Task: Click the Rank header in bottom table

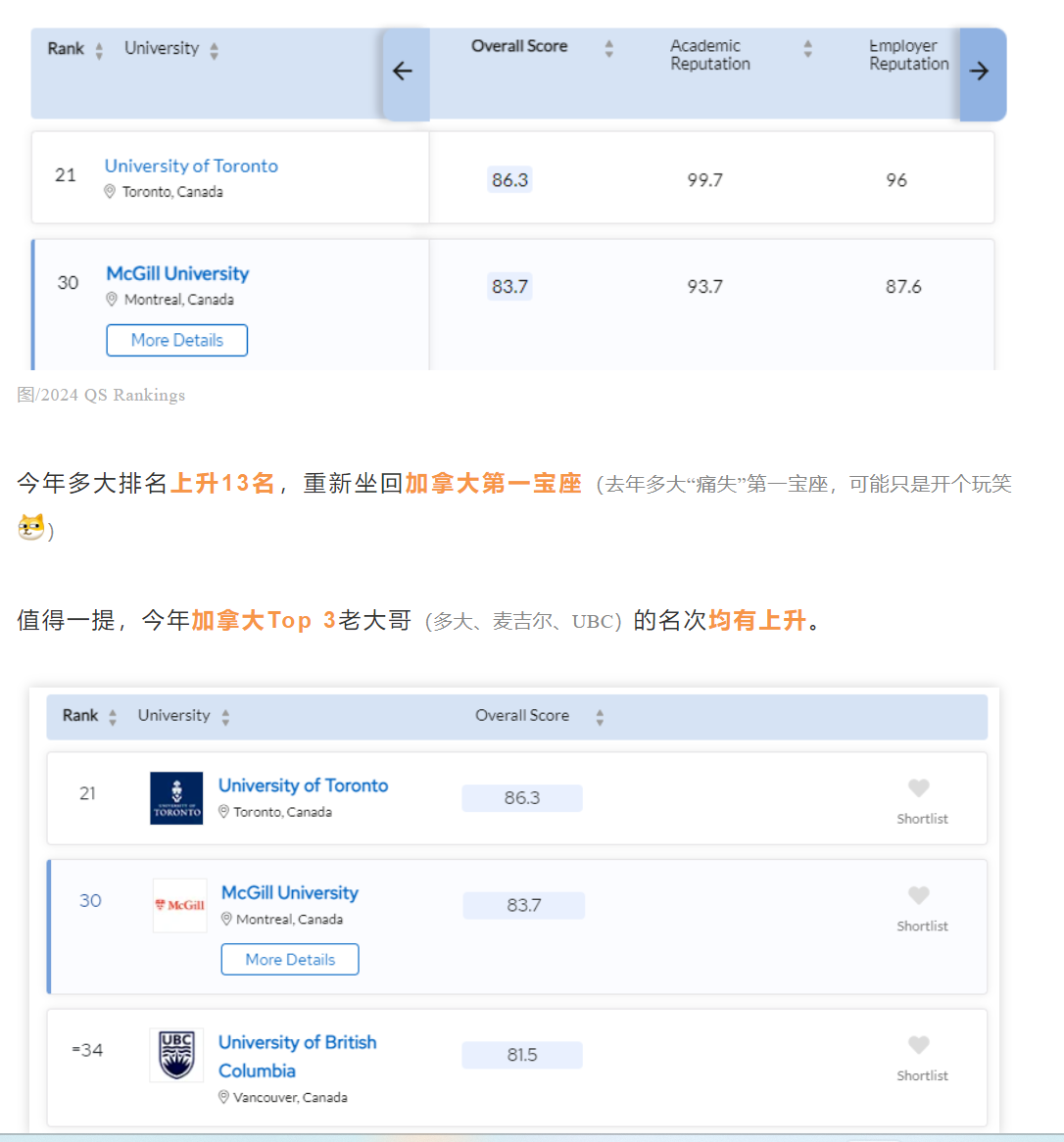Action: click(80, 715)
